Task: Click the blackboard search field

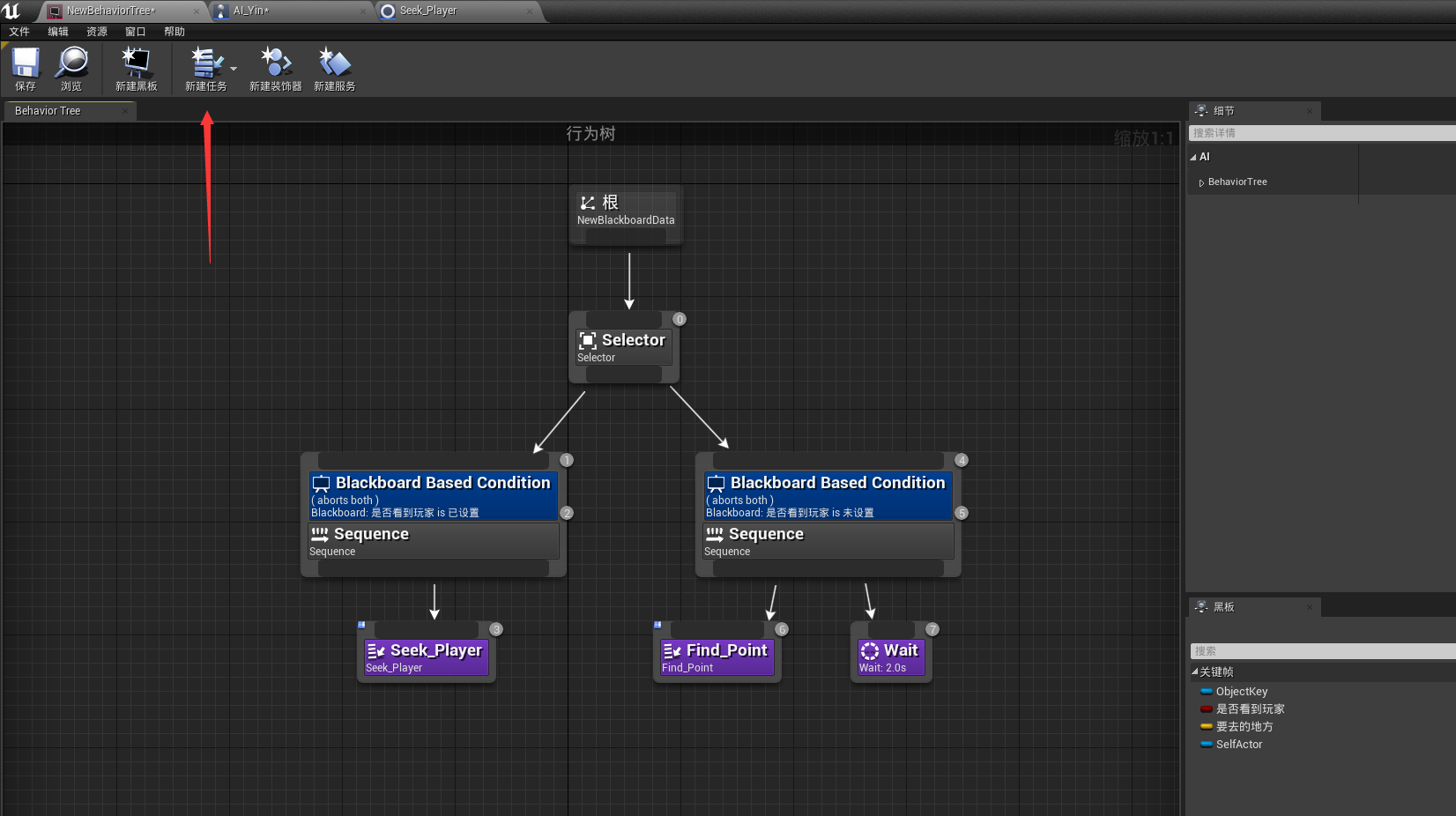Action: coord(1320,651)
